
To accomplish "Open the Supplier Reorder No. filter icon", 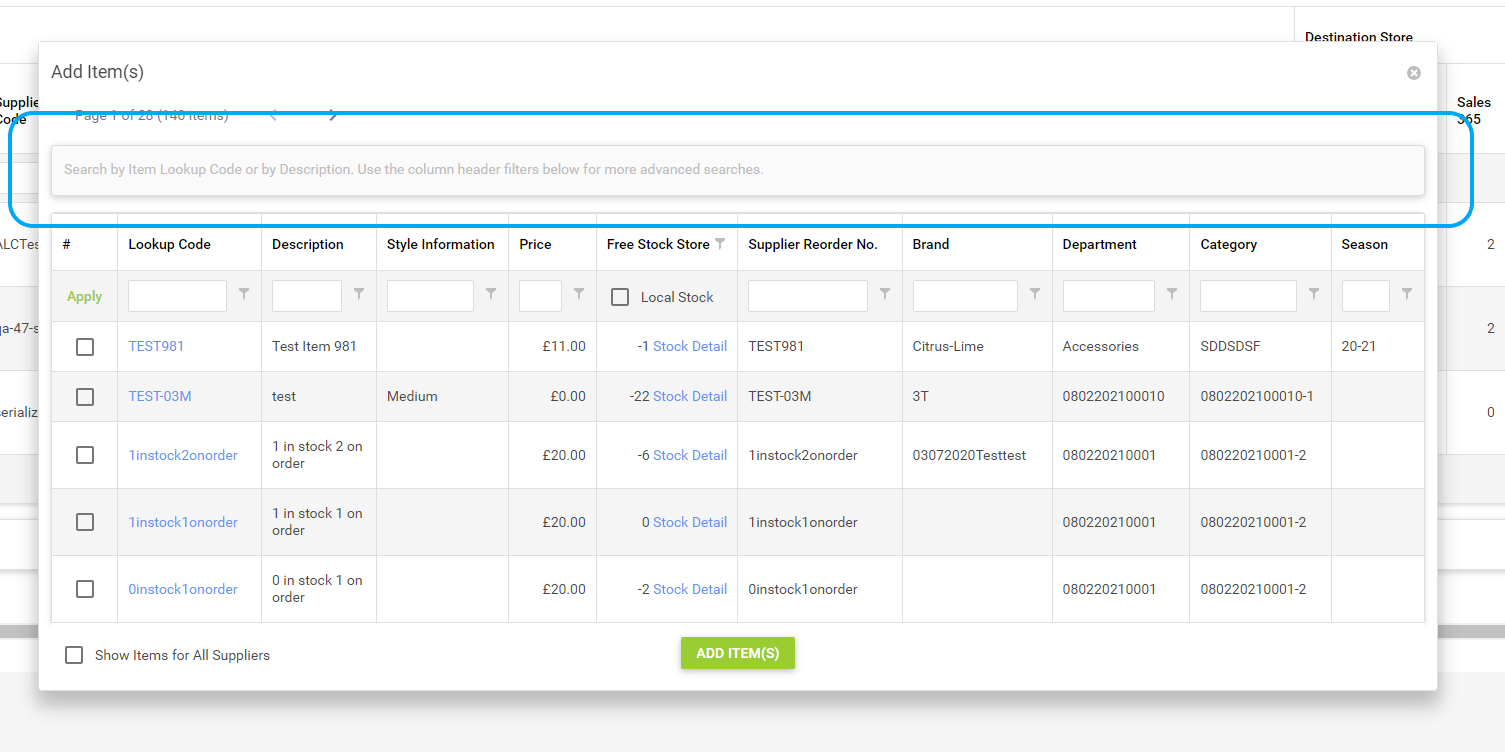I will pyautogui.click(x=885, y=294).
